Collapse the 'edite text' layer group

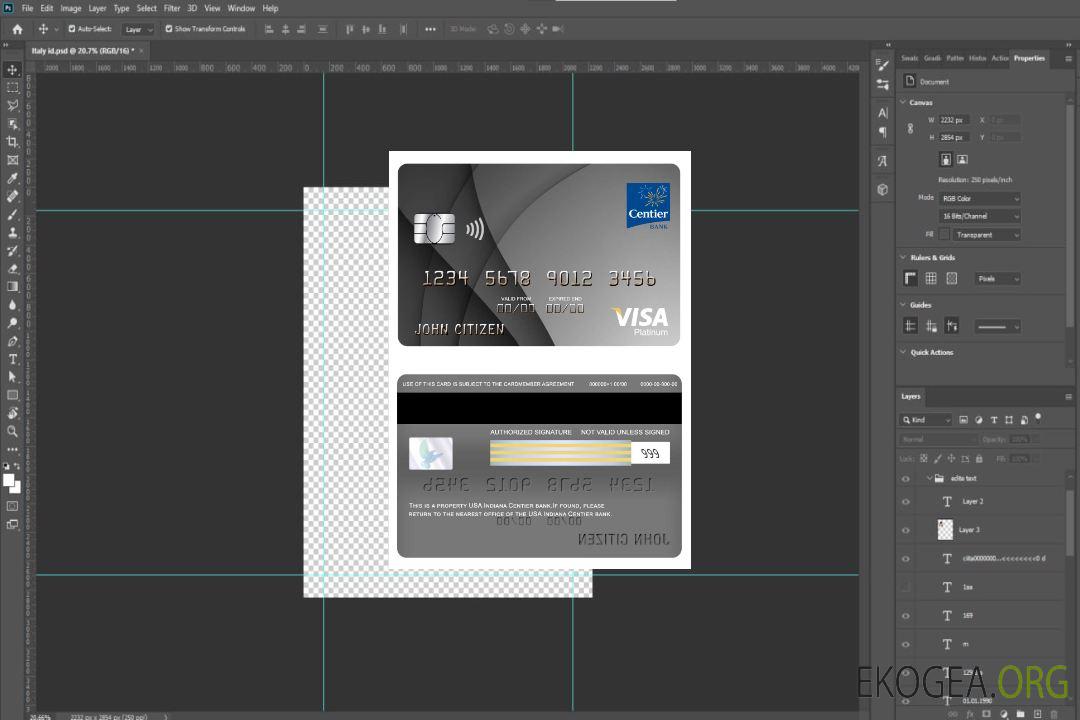(929, 478)
